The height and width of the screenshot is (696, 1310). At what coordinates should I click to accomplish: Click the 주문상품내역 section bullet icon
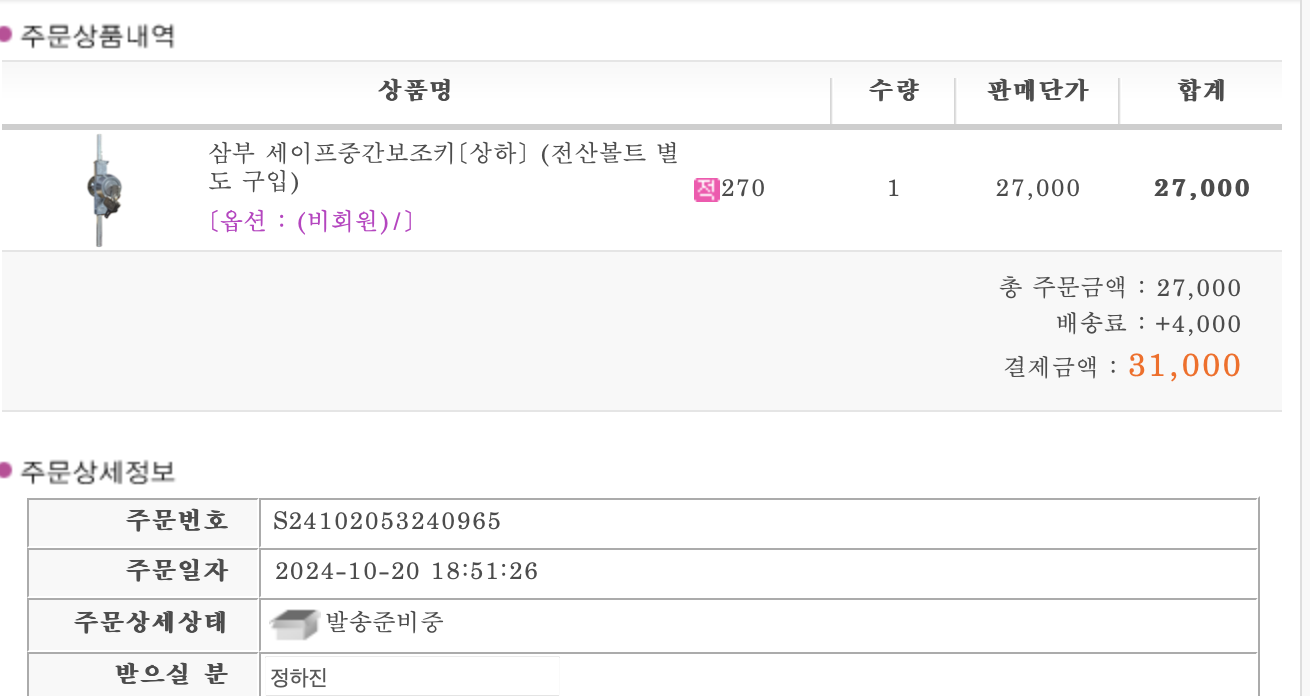(x=5, y=35)
